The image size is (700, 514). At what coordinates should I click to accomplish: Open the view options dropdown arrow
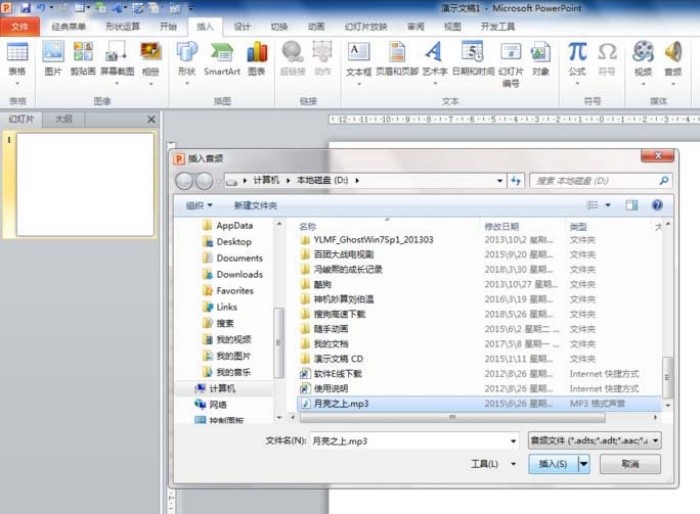point(608,205)
